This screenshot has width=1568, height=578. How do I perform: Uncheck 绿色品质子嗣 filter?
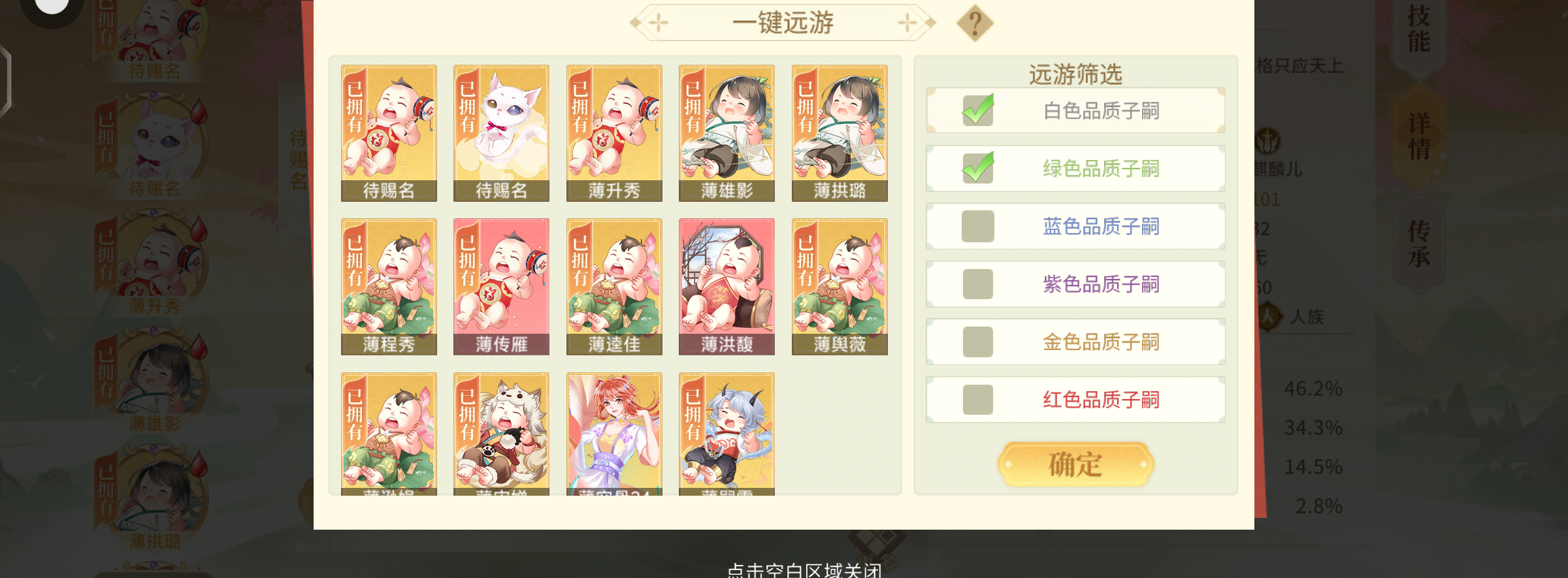(x=978, y=168)
